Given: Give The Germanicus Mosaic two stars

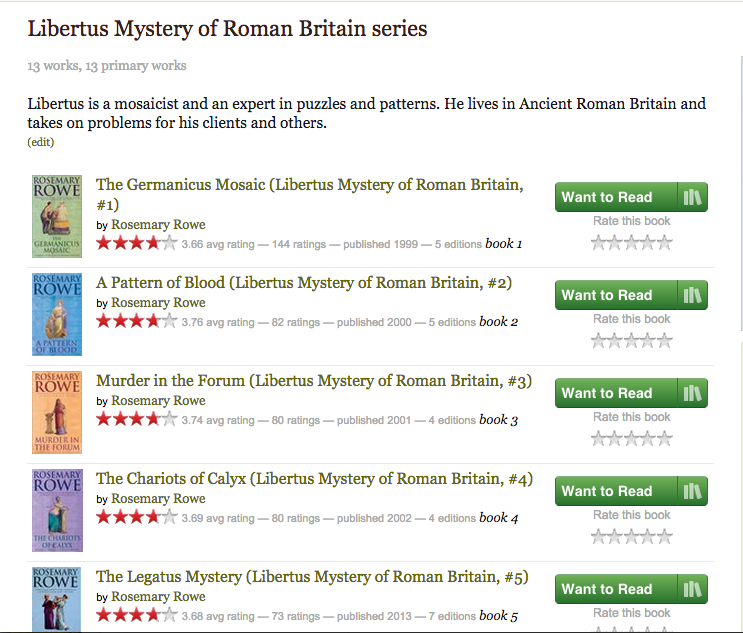Looking at the screenshot, I should click(616, 242).
